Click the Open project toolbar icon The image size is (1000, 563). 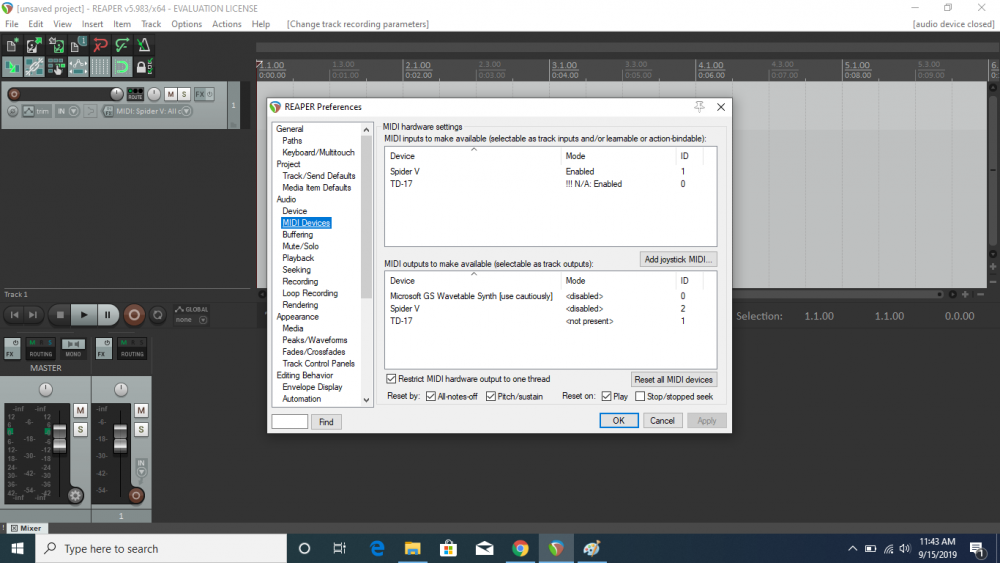coord(34,45)
